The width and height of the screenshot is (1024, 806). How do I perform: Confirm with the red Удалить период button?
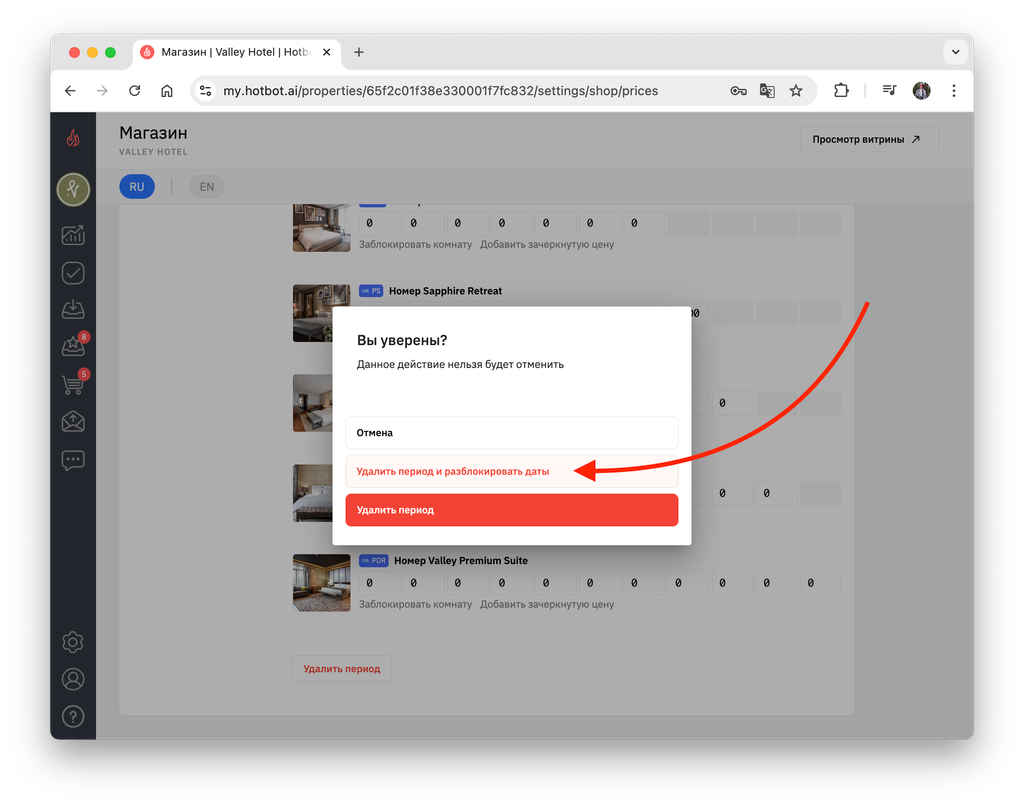tap(512, 509)
